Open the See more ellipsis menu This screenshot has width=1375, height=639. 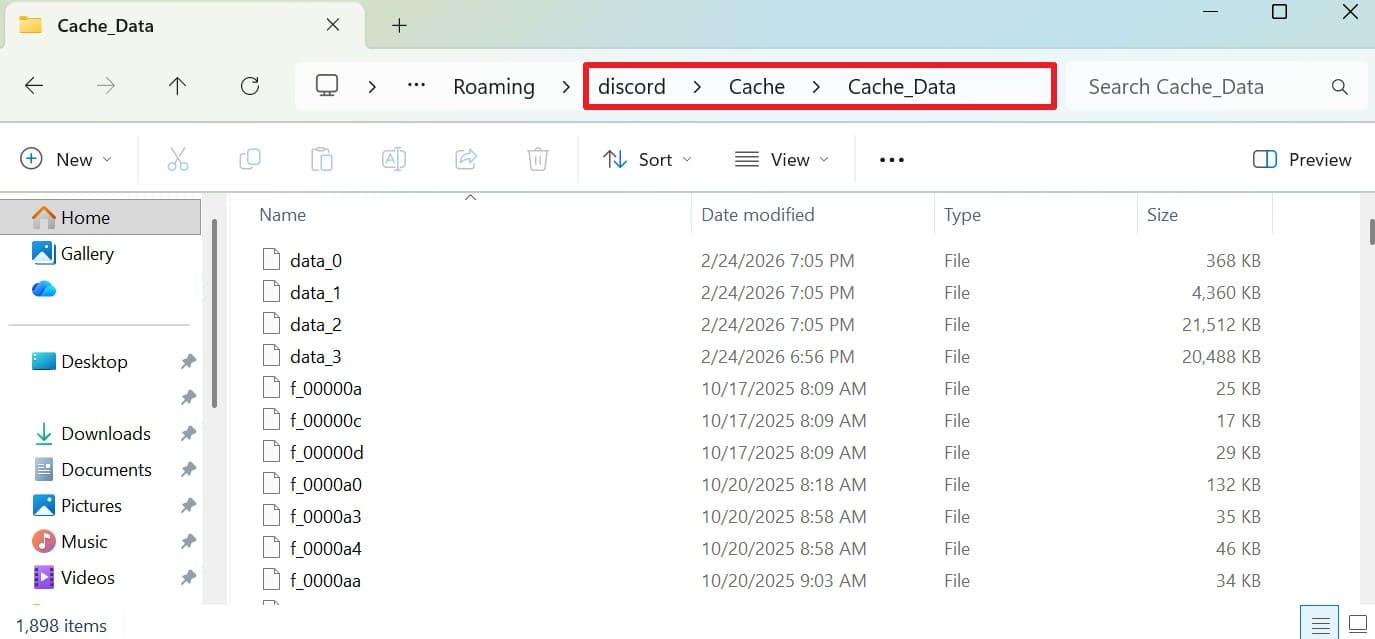(x=890, y=159)
